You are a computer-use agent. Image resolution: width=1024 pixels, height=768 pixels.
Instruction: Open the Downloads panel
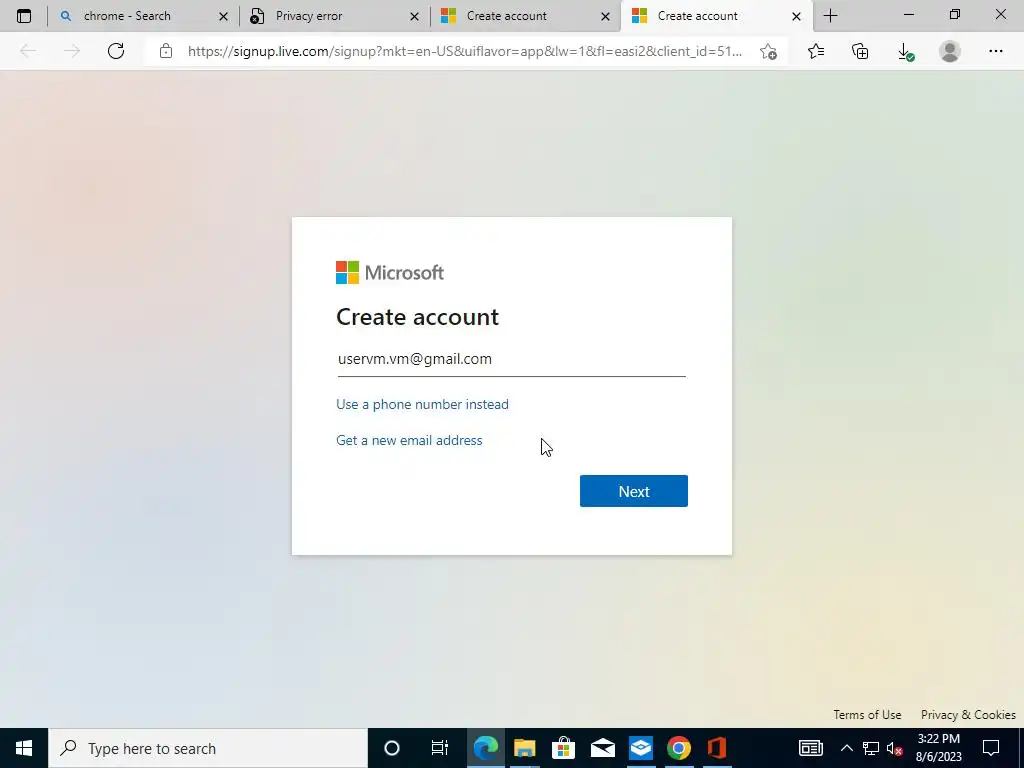(x=905, y=51)
